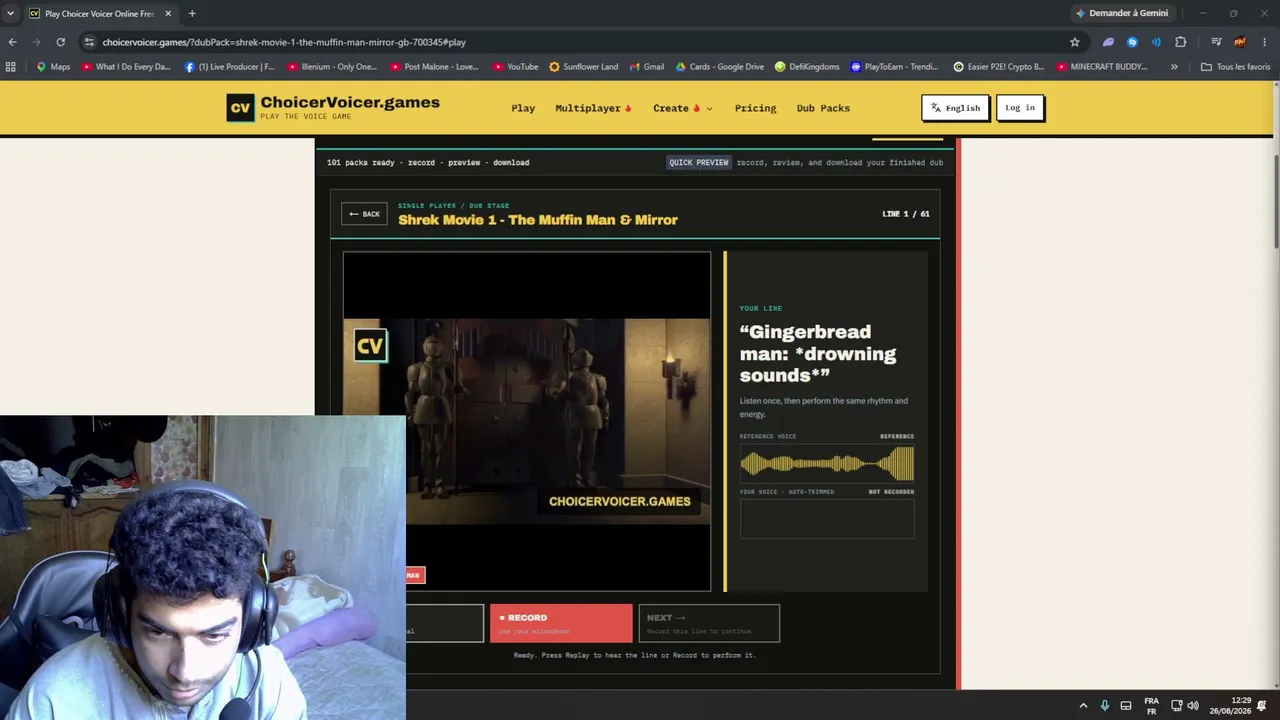Open the Post Malone bookmark

coord(435,67)
